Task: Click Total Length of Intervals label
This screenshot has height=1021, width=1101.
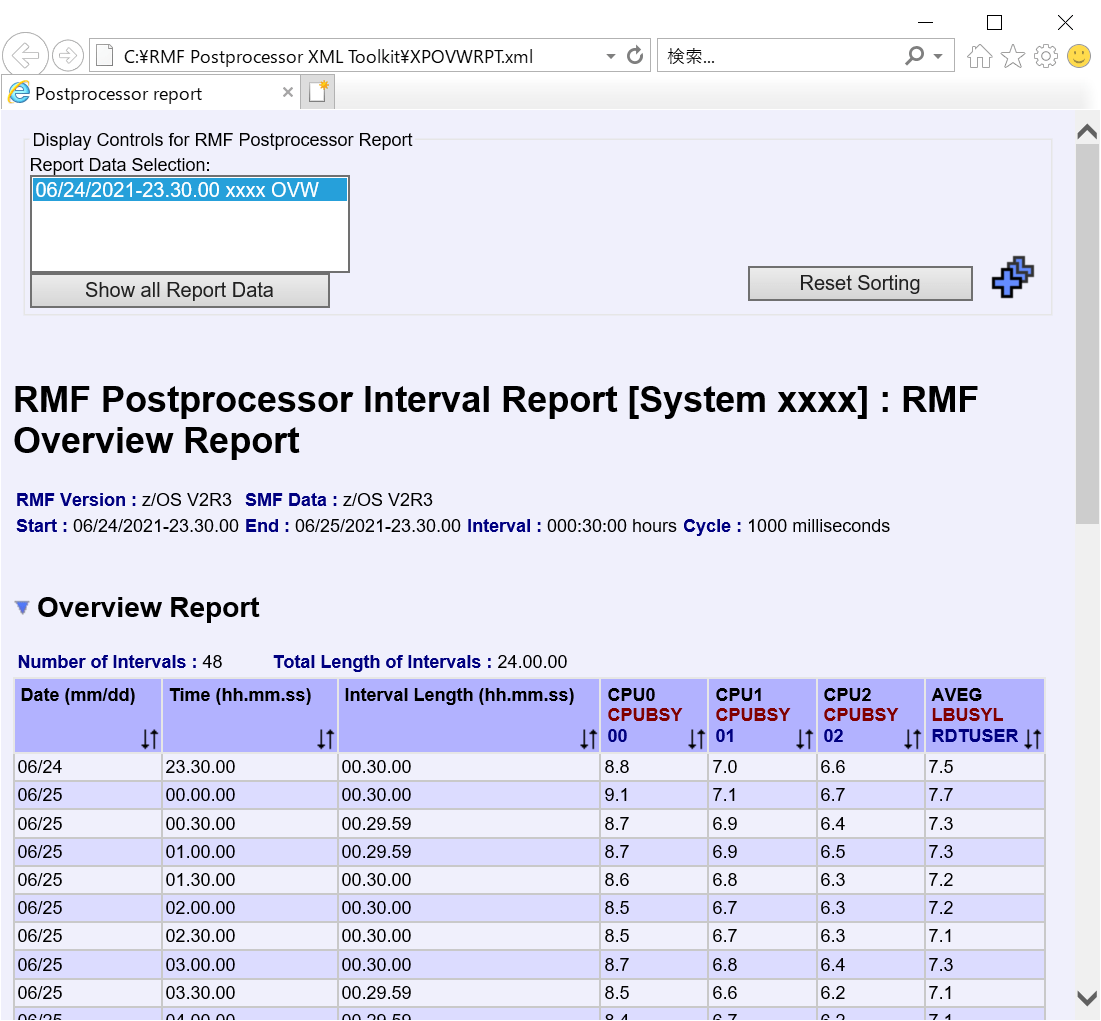Action: [383, 662]
